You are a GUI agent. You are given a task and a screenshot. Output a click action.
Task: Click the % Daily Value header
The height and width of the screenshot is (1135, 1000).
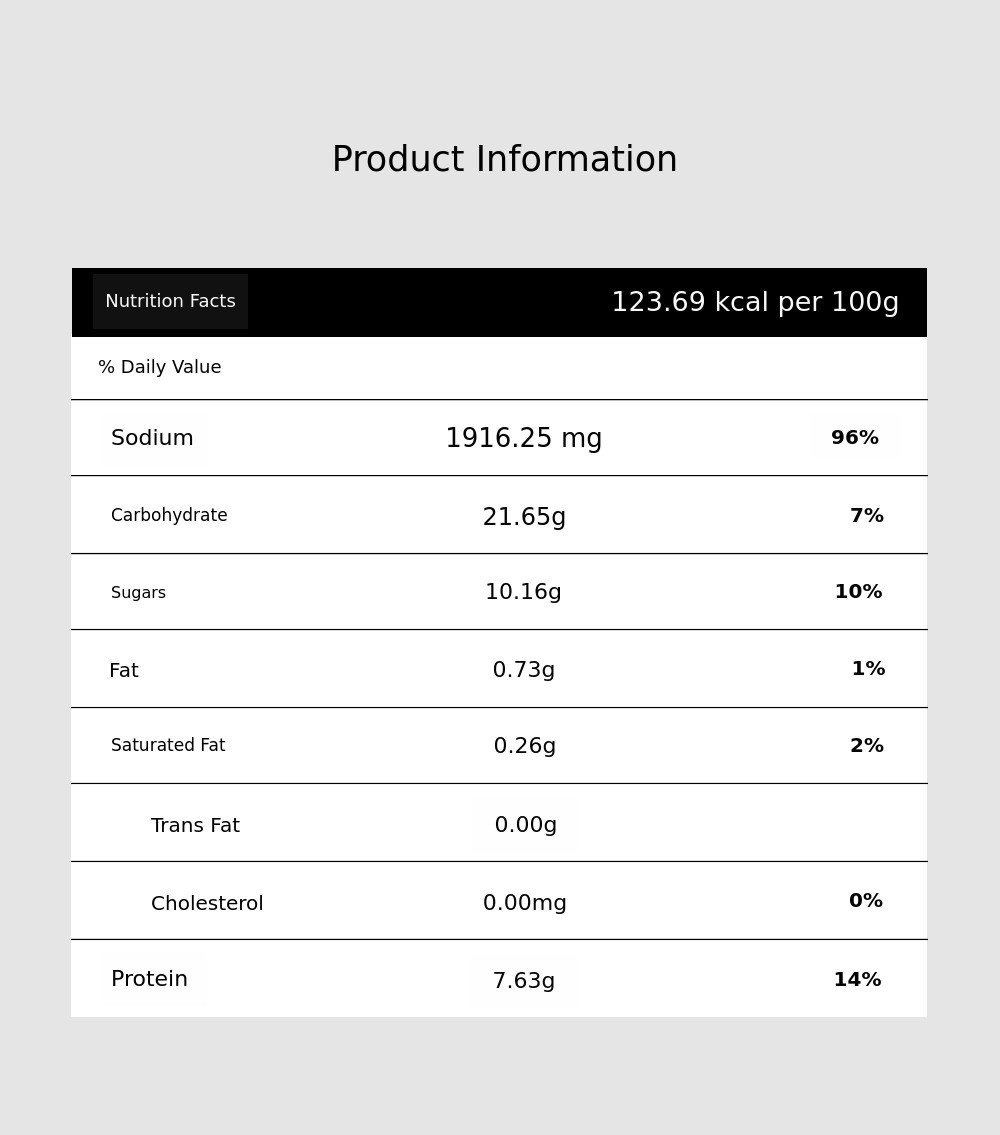click(x=160, y=368)
